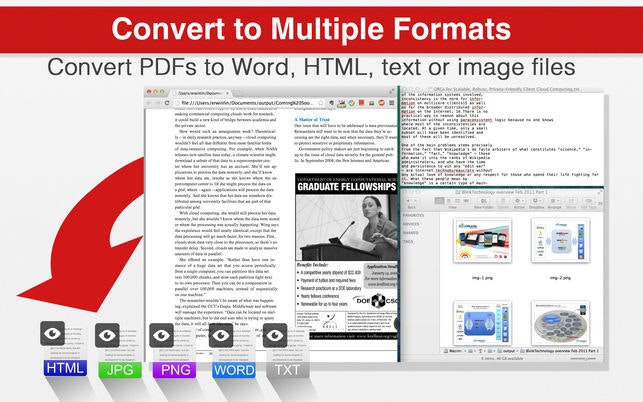Screen dimensions: 643x402
Task: Switch Finder to column view
Action: (457, 201)
